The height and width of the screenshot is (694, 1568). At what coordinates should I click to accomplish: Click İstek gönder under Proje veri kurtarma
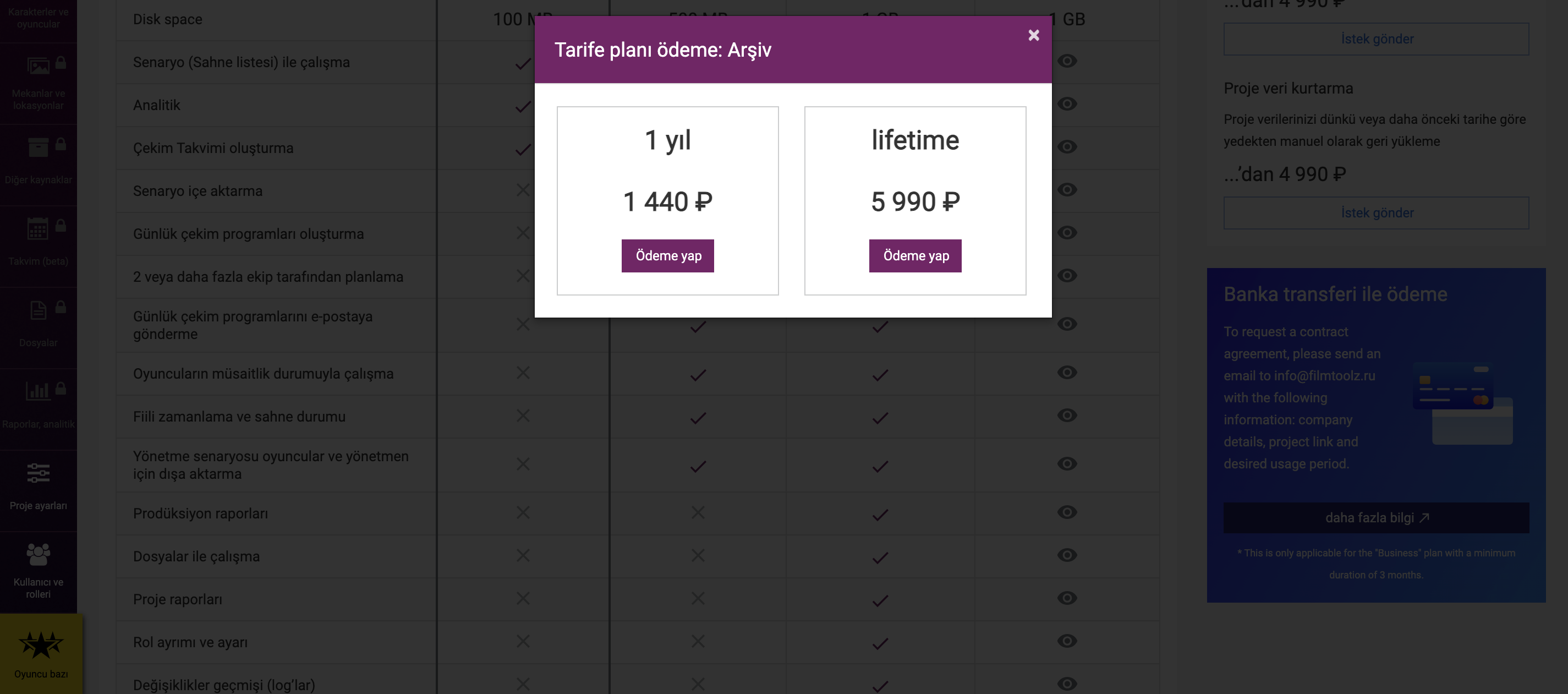tap(1376, 213)
